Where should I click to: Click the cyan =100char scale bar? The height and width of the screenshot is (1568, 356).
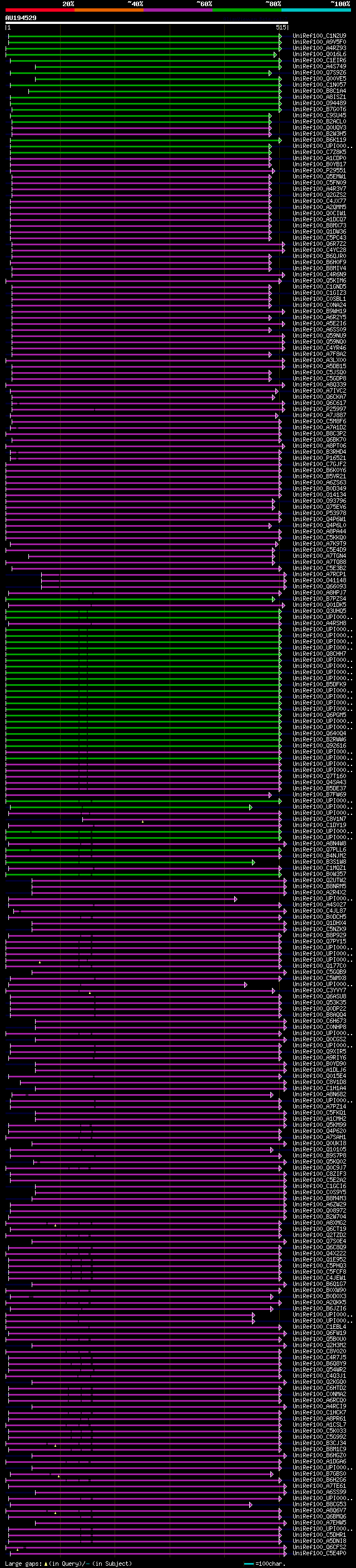pos(249,1564)
